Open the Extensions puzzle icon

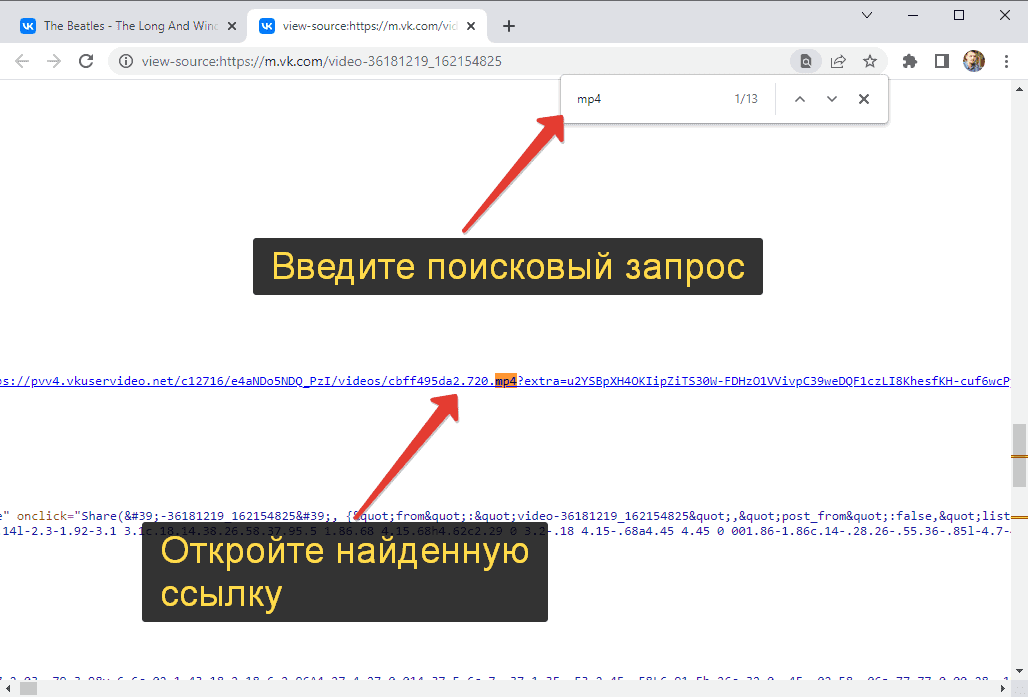(x=910, y=61)
